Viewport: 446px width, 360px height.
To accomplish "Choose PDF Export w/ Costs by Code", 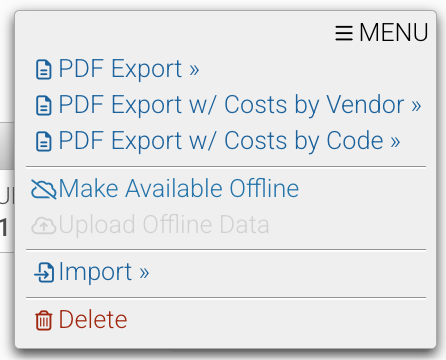I will [218, 141].
